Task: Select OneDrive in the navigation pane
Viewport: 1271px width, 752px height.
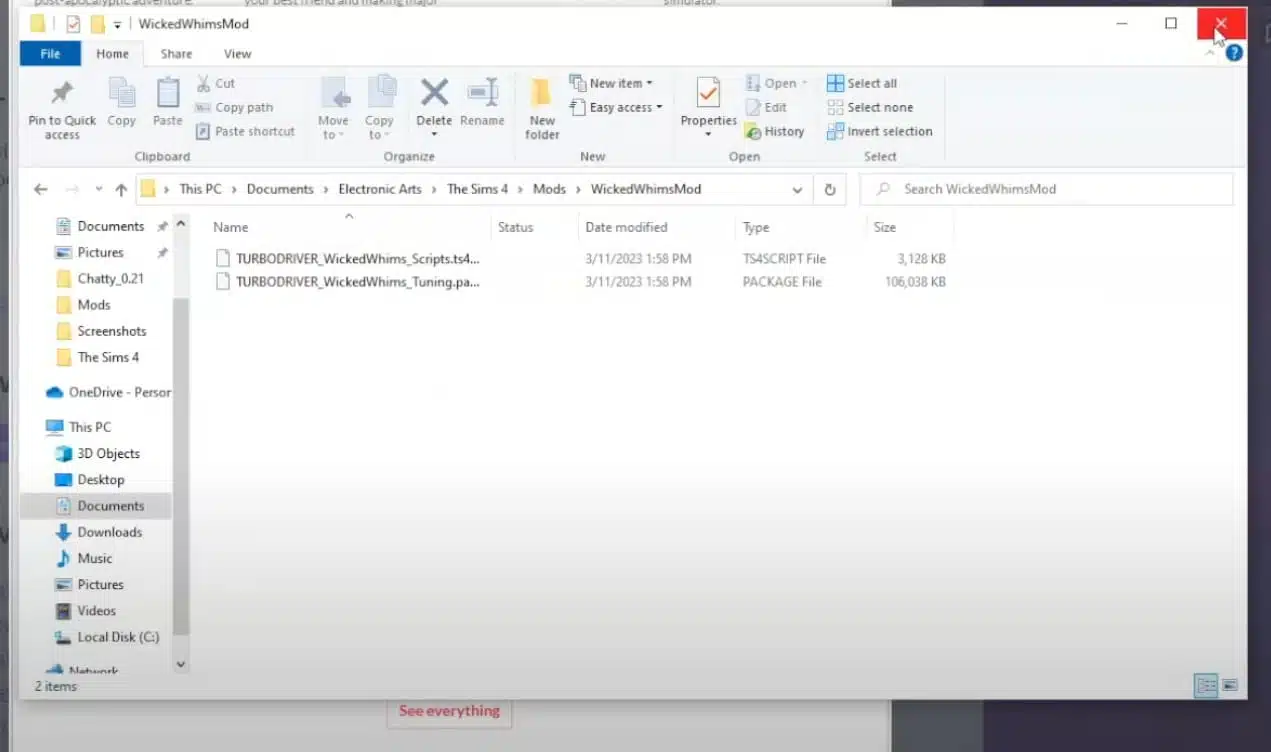Action: [108, 392]
